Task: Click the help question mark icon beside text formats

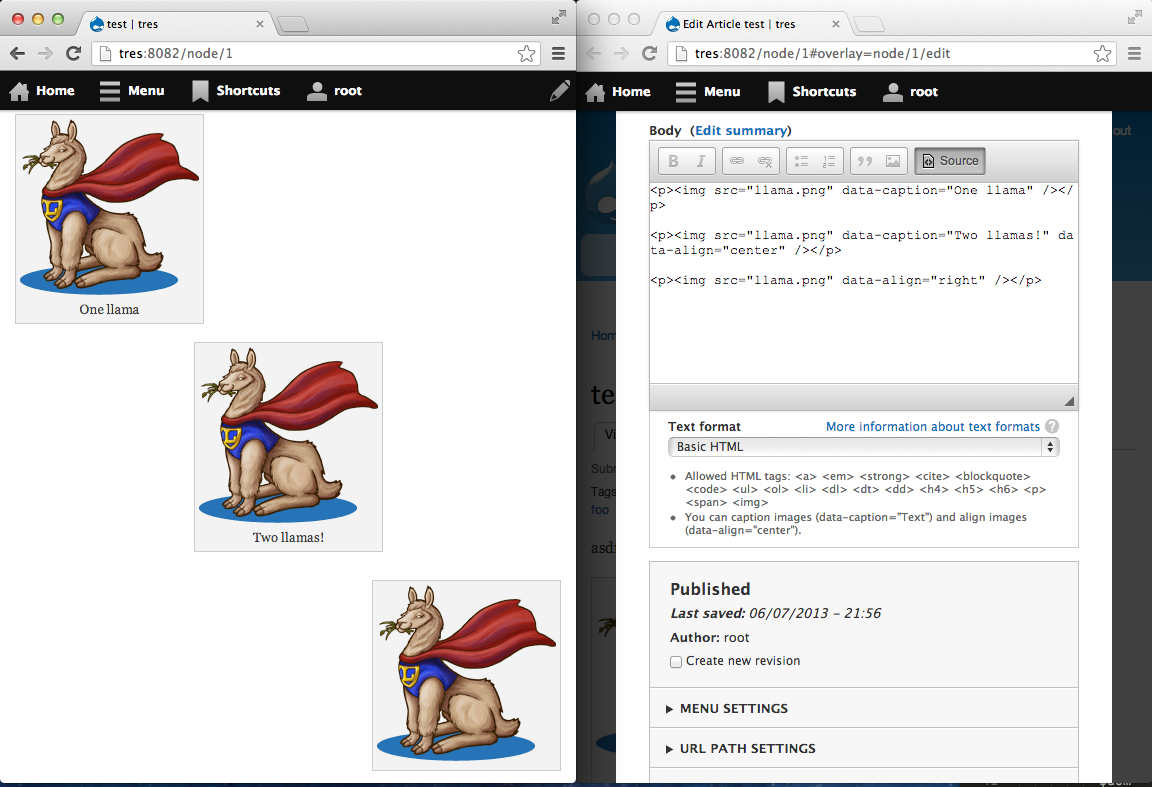Action: [x=1052, y=426]
